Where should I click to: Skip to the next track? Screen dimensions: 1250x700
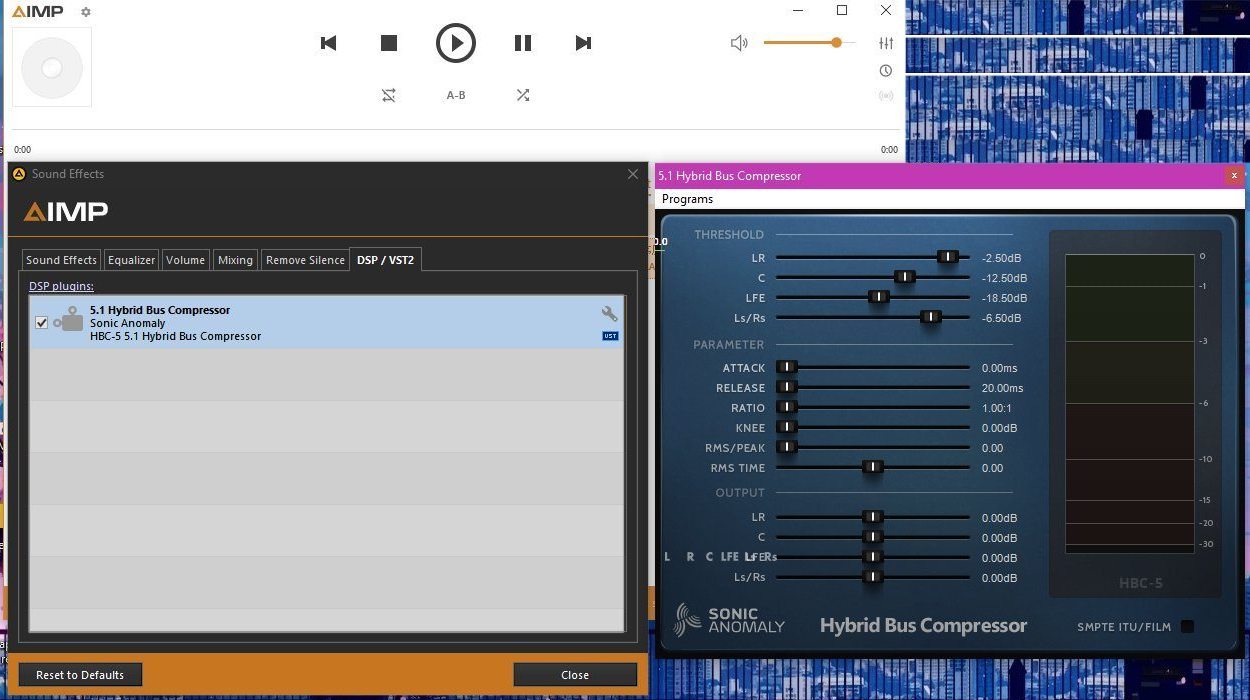click(583, 43)
